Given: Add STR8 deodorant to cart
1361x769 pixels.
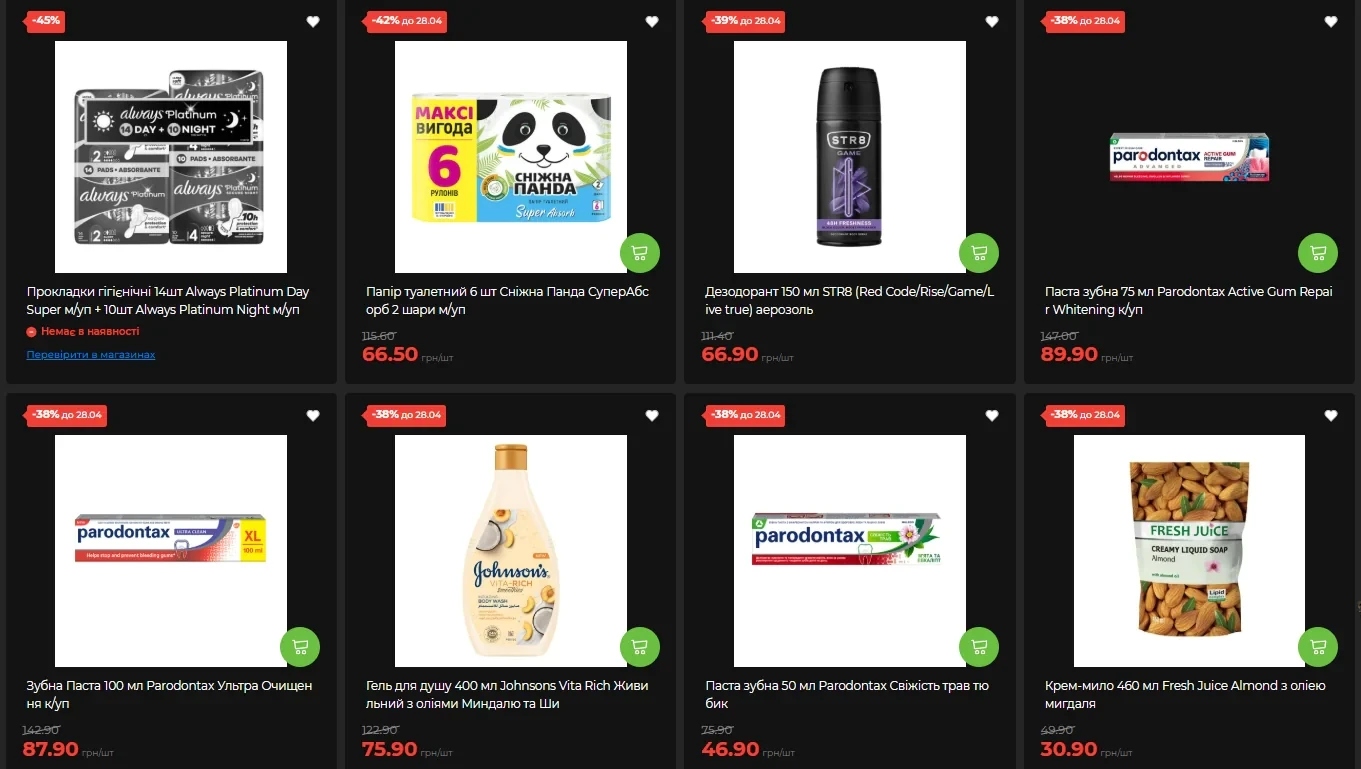Looking at the screenshot, I should [979, 253].
